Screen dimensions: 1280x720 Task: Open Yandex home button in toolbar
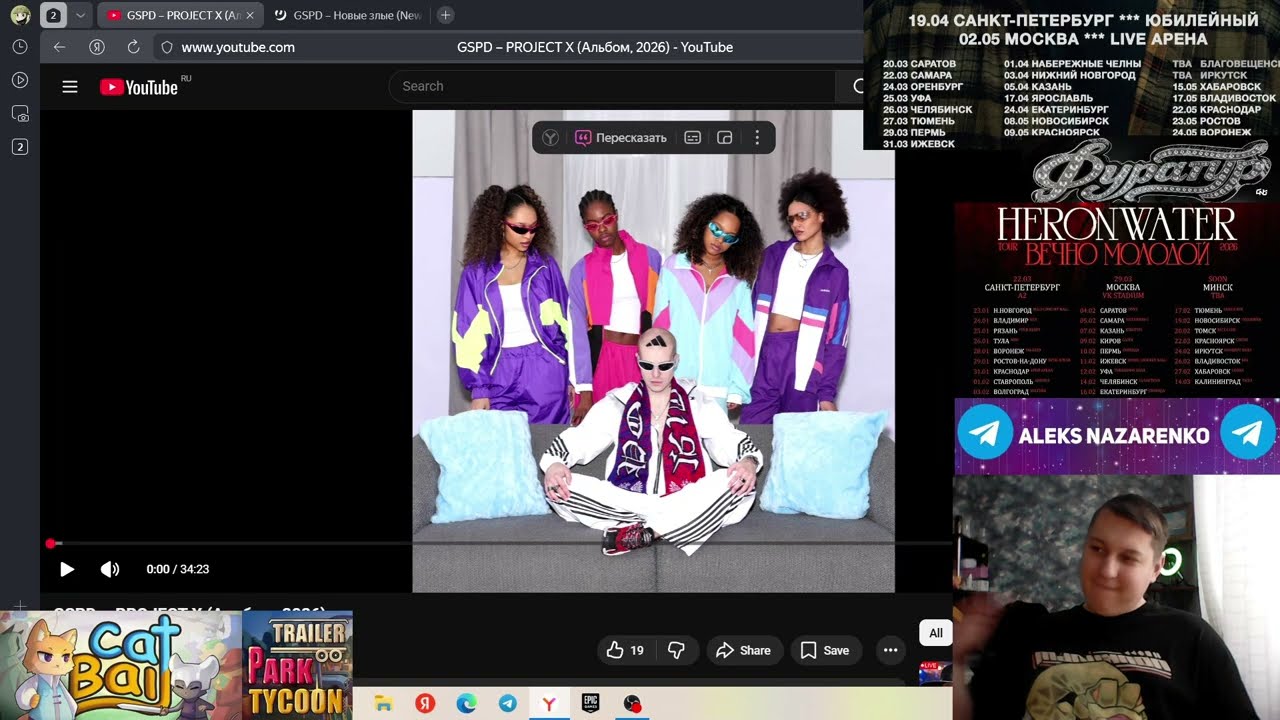pos(97,47)
